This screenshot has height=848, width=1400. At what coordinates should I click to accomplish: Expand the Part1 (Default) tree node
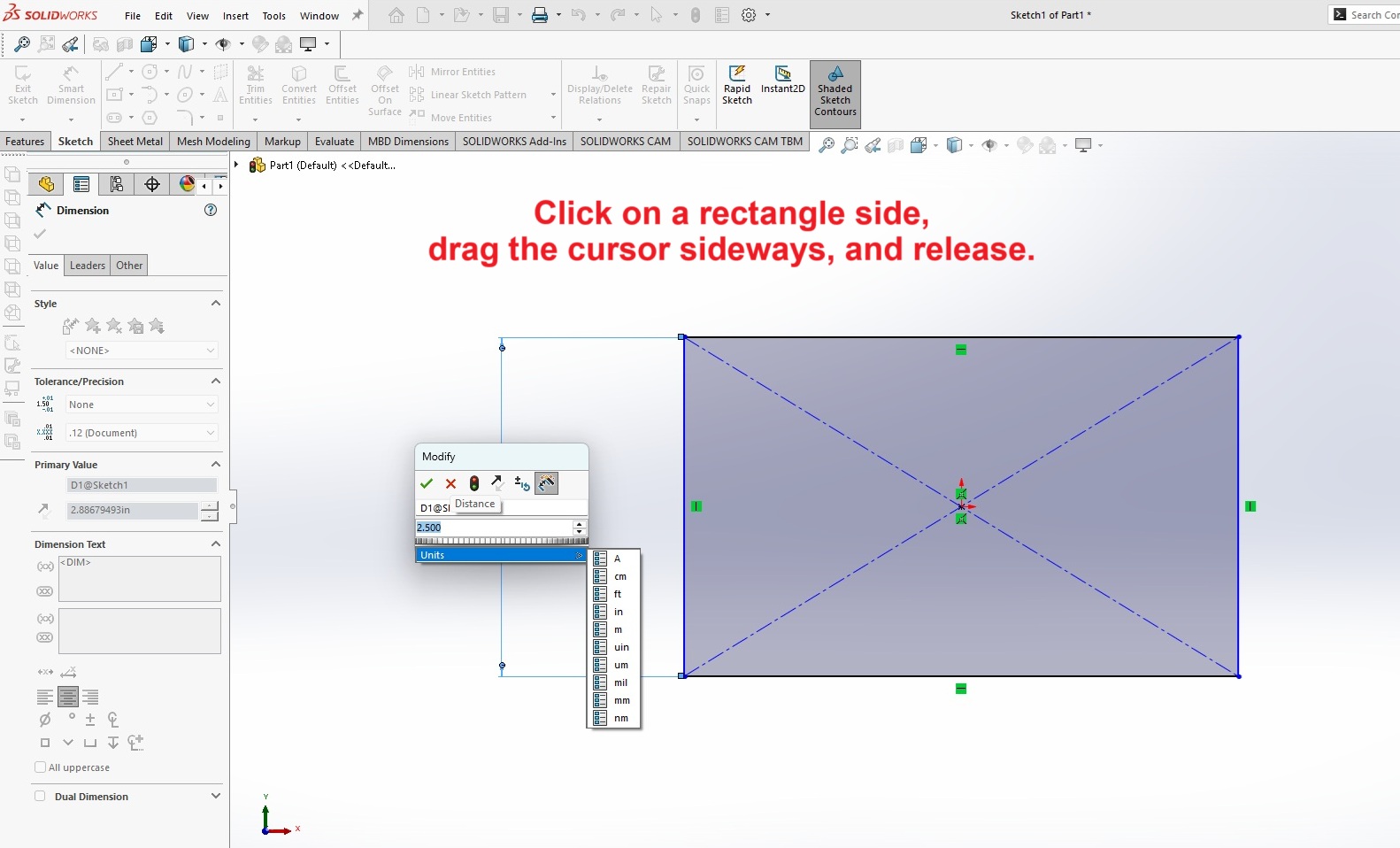(x=236, y=165)
